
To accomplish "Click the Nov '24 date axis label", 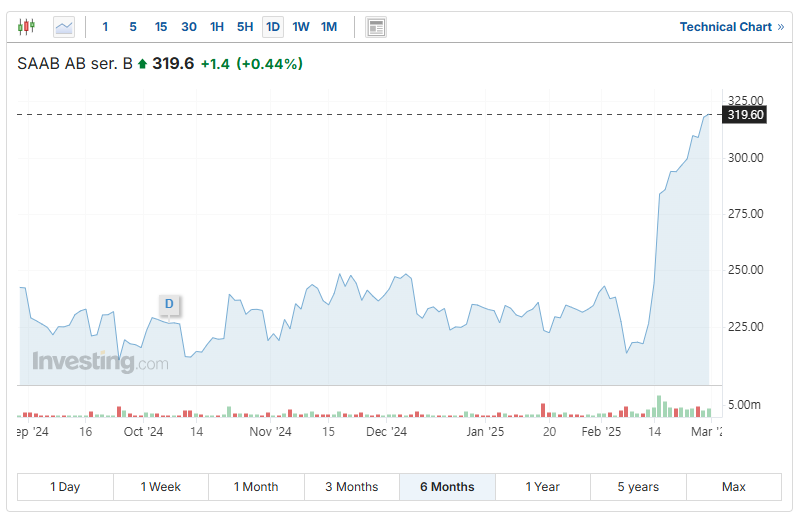I will click(270, 432).
